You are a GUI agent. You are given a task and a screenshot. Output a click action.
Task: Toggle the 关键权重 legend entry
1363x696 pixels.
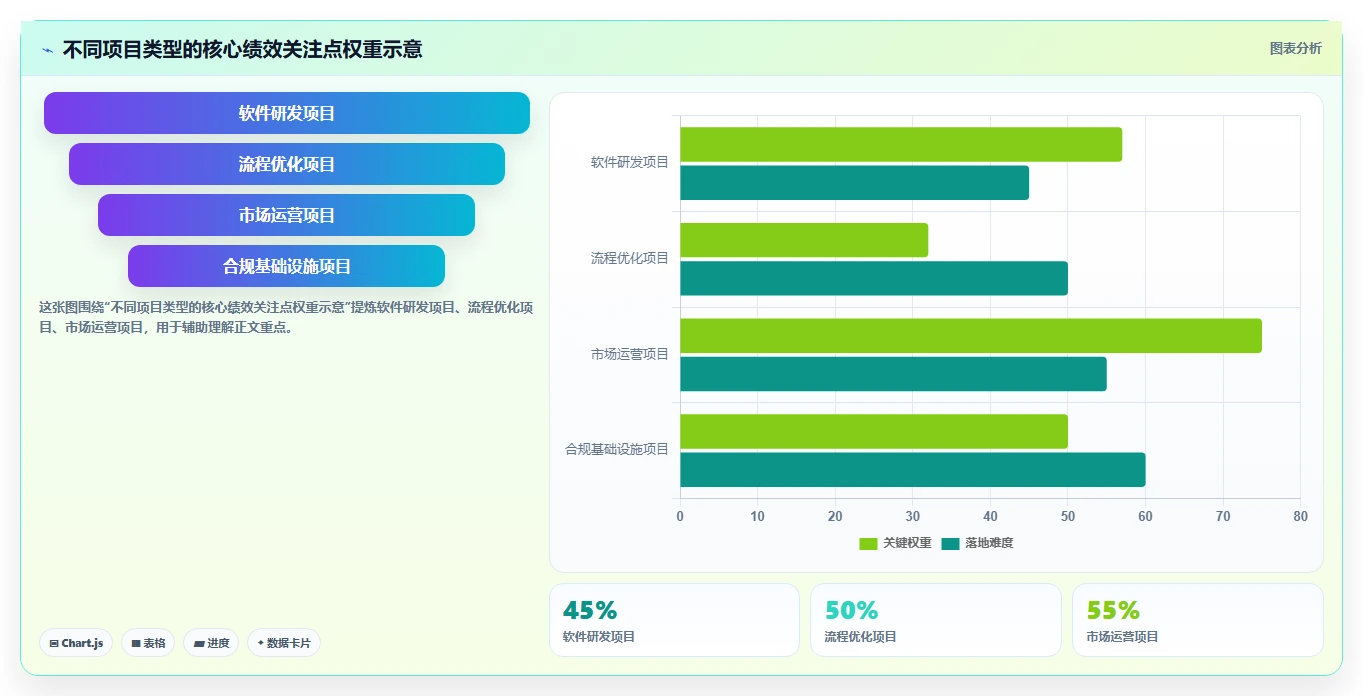895,543
